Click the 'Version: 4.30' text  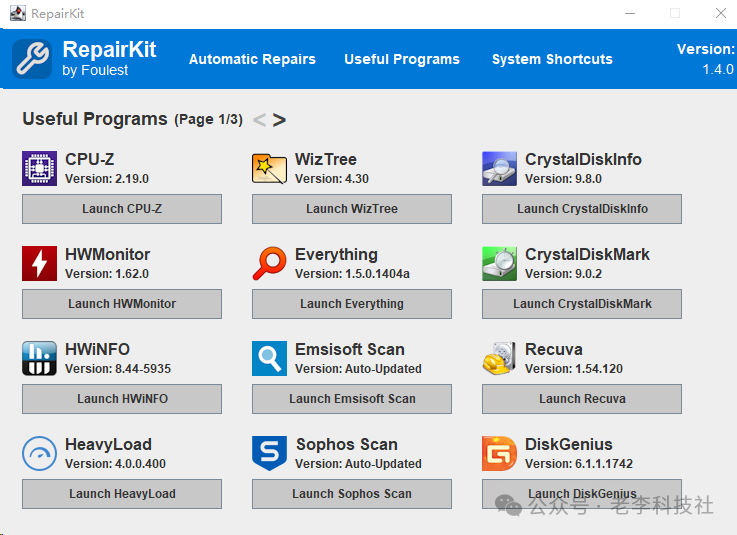332,179
